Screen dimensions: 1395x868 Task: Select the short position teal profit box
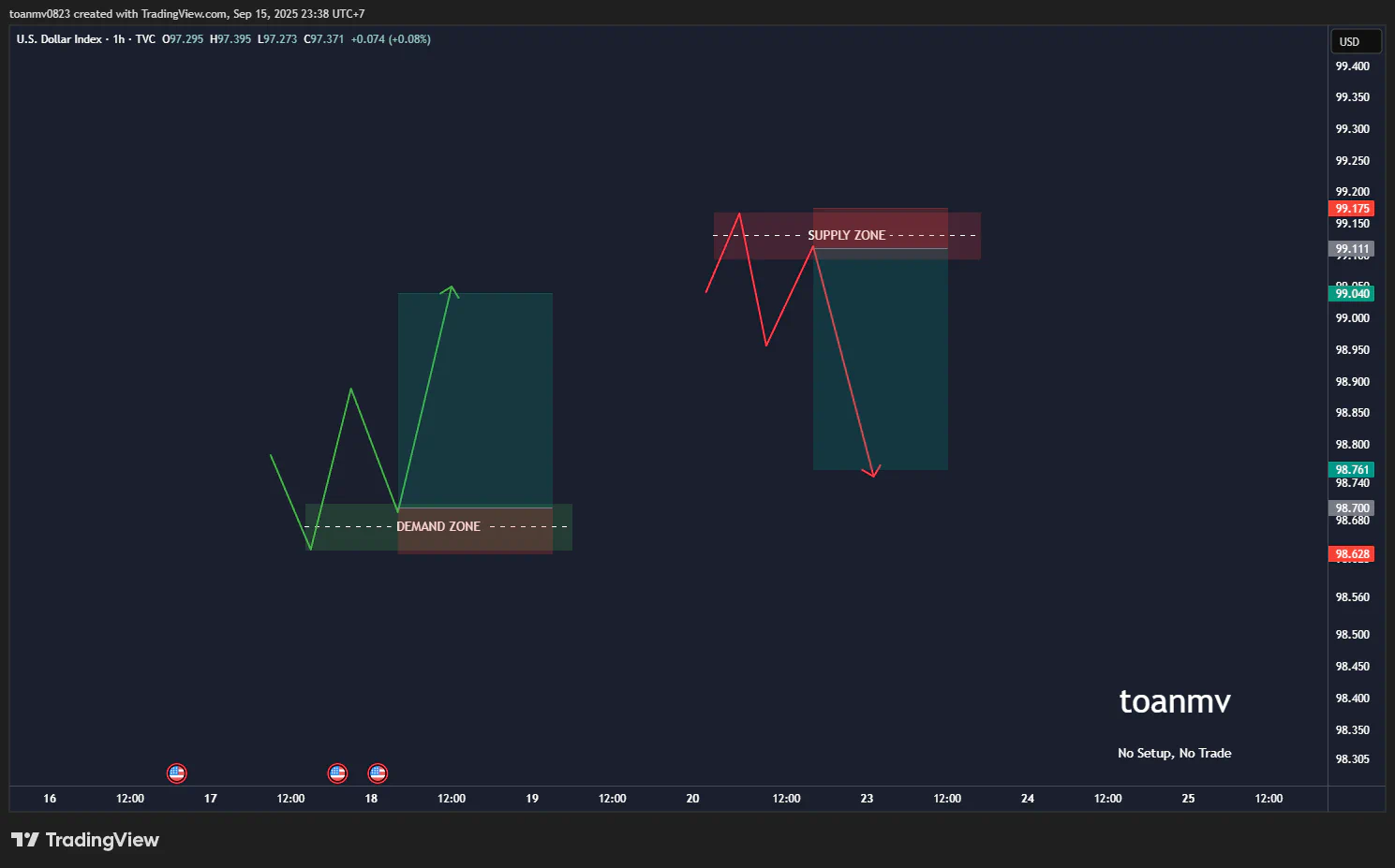point(881,359)
